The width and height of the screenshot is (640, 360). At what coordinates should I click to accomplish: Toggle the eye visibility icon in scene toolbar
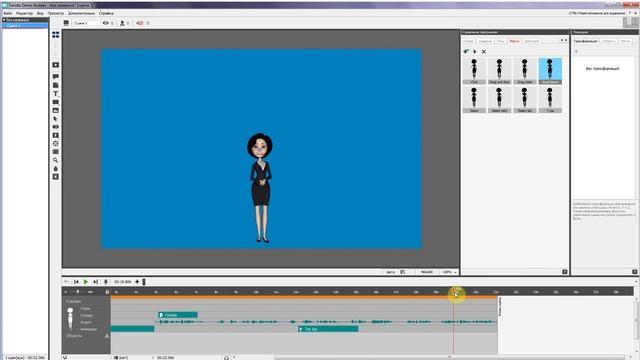click(x=106, y=23)
